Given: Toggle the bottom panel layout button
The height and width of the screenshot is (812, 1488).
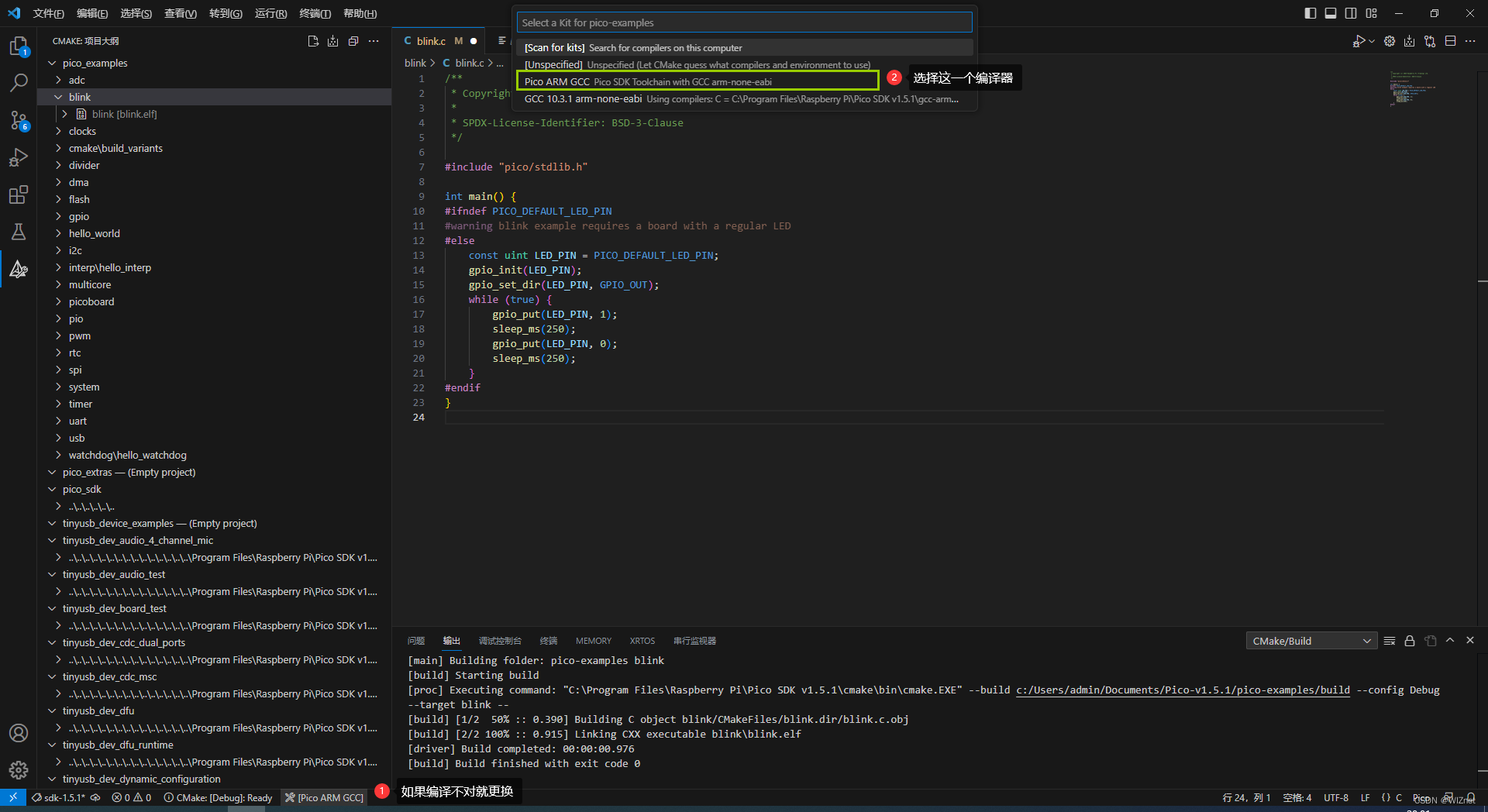Looking at the screenshot, I should [1331, 13].
